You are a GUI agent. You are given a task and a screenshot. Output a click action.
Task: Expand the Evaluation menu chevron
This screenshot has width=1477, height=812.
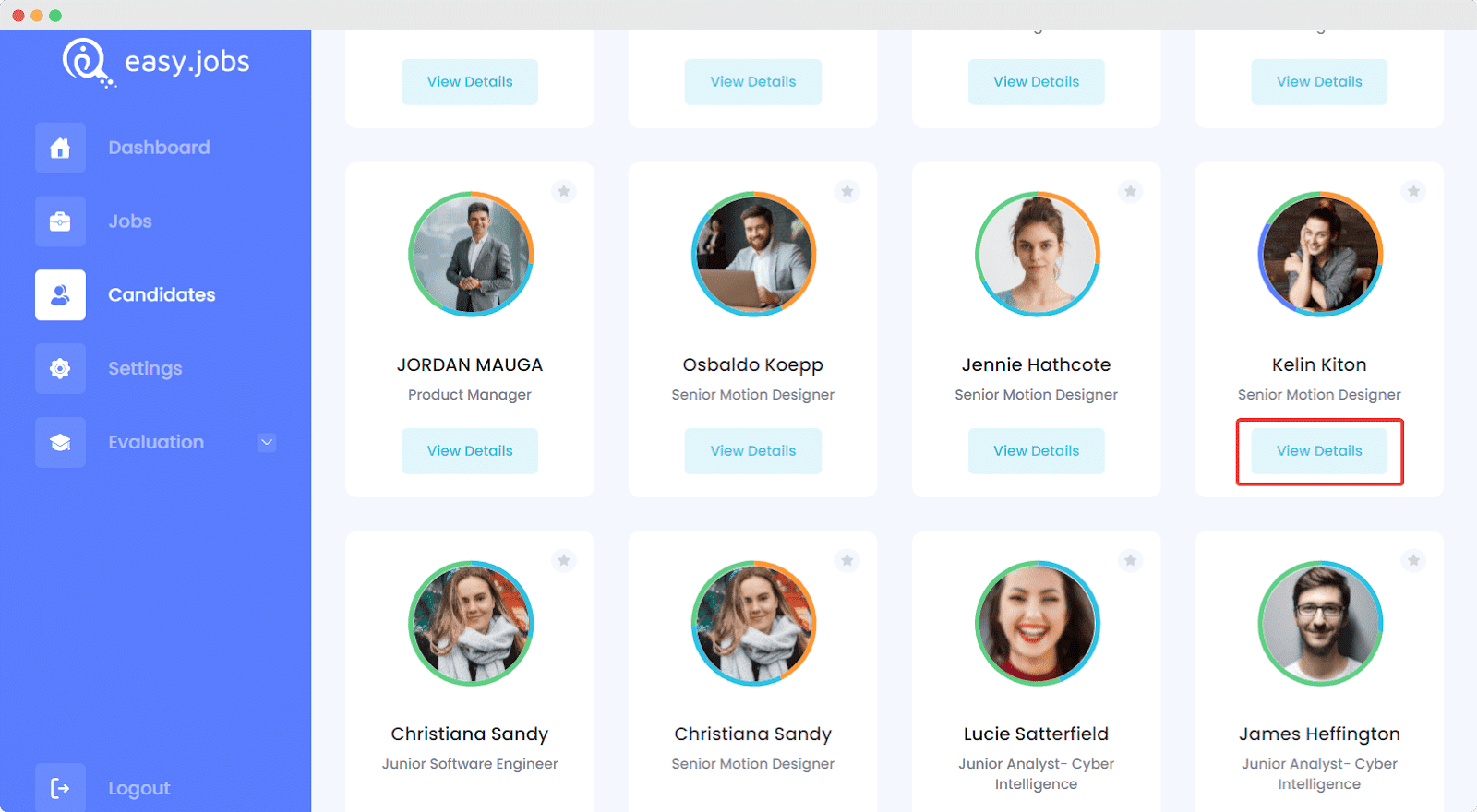point(267,442)
